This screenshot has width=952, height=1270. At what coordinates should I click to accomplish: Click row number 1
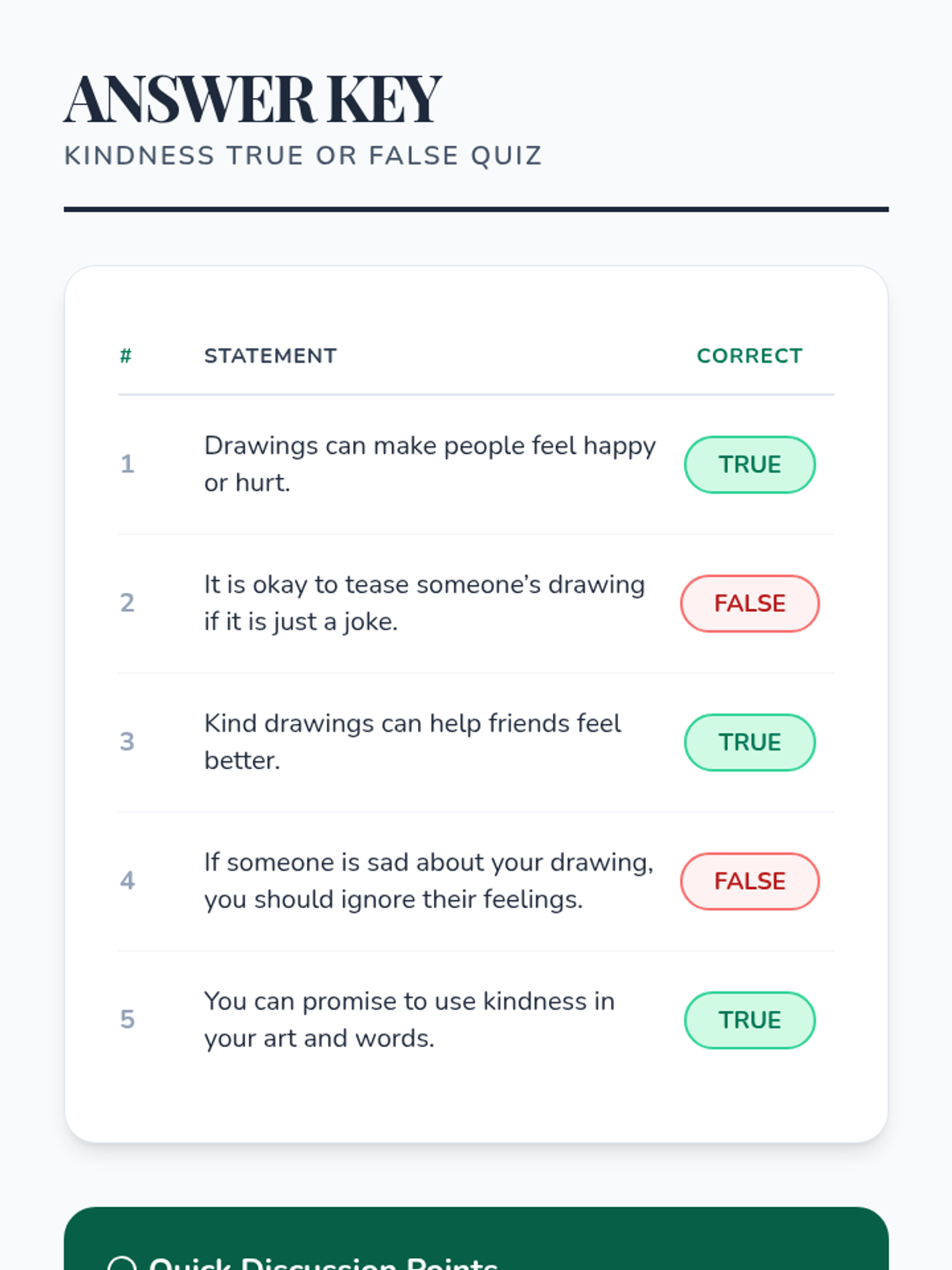tap(127, 464)
